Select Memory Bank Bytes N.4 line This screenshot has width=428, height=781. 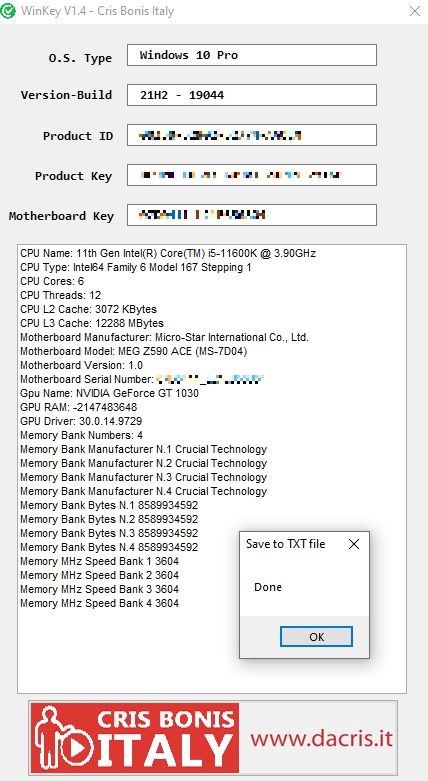(109, 547)
